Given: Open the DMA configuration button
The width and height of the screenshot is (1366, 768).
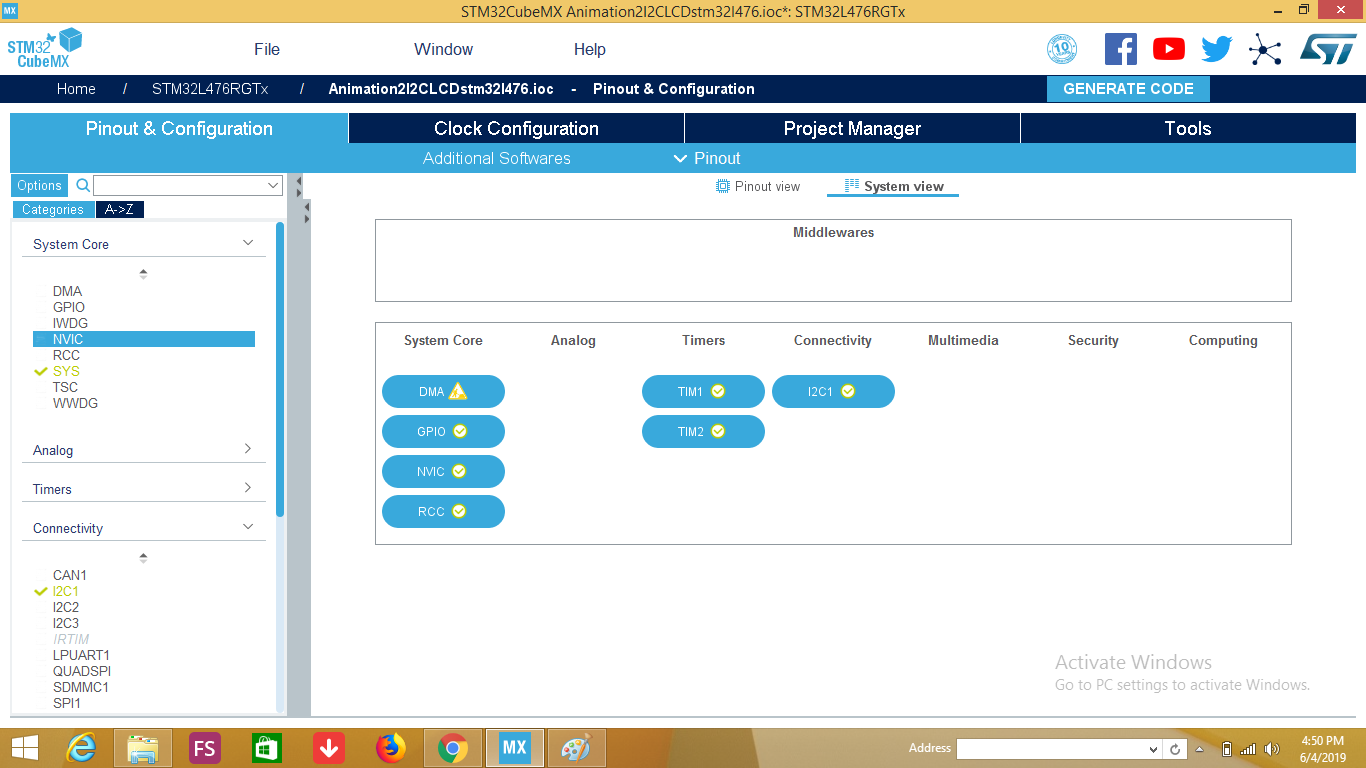Looking at the screenshot, I should [443, 392].
